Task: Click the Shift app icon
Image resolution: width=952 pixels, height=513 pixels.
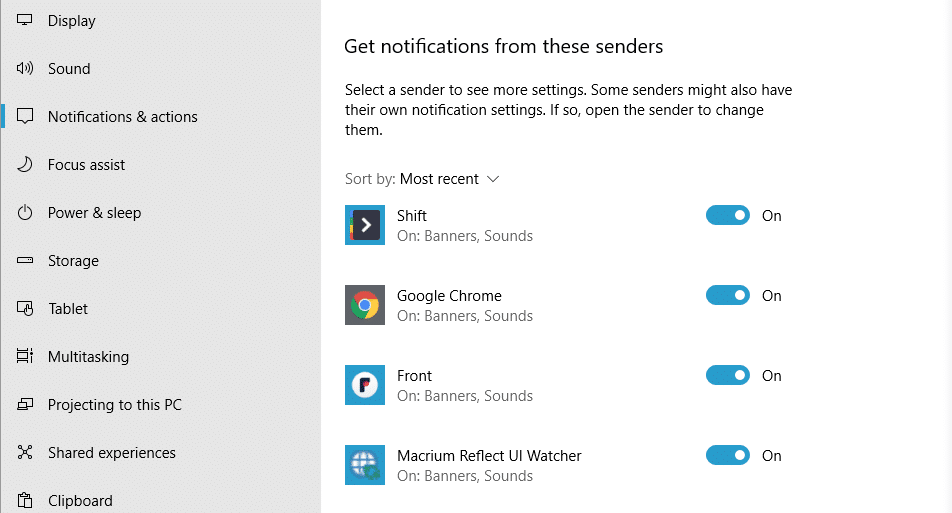Action: click(x=365, y=225)
